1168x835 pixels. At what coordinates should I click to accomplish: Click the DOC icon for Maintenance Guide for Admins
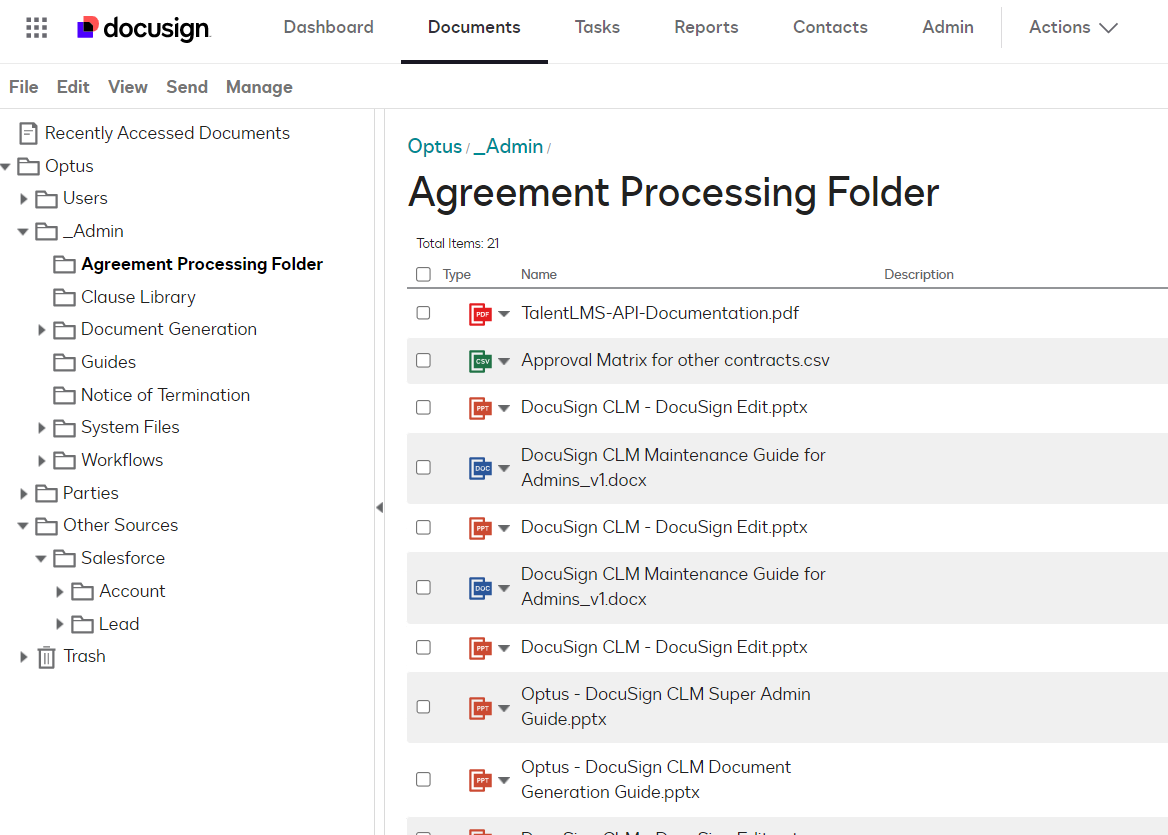tap(480, 467)
